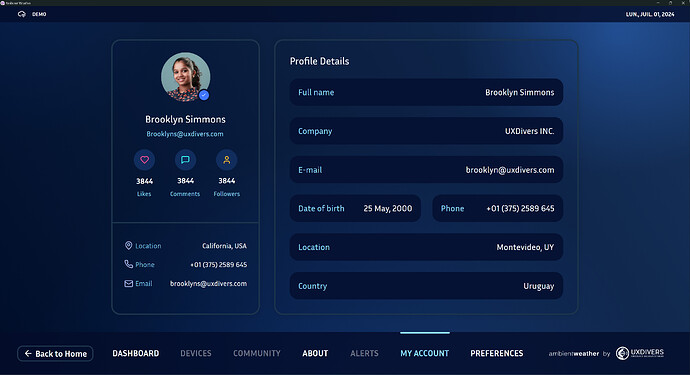The image size is (690, 375).
Task: Click the phone handset icon
Action: click(x=128, y=264)
